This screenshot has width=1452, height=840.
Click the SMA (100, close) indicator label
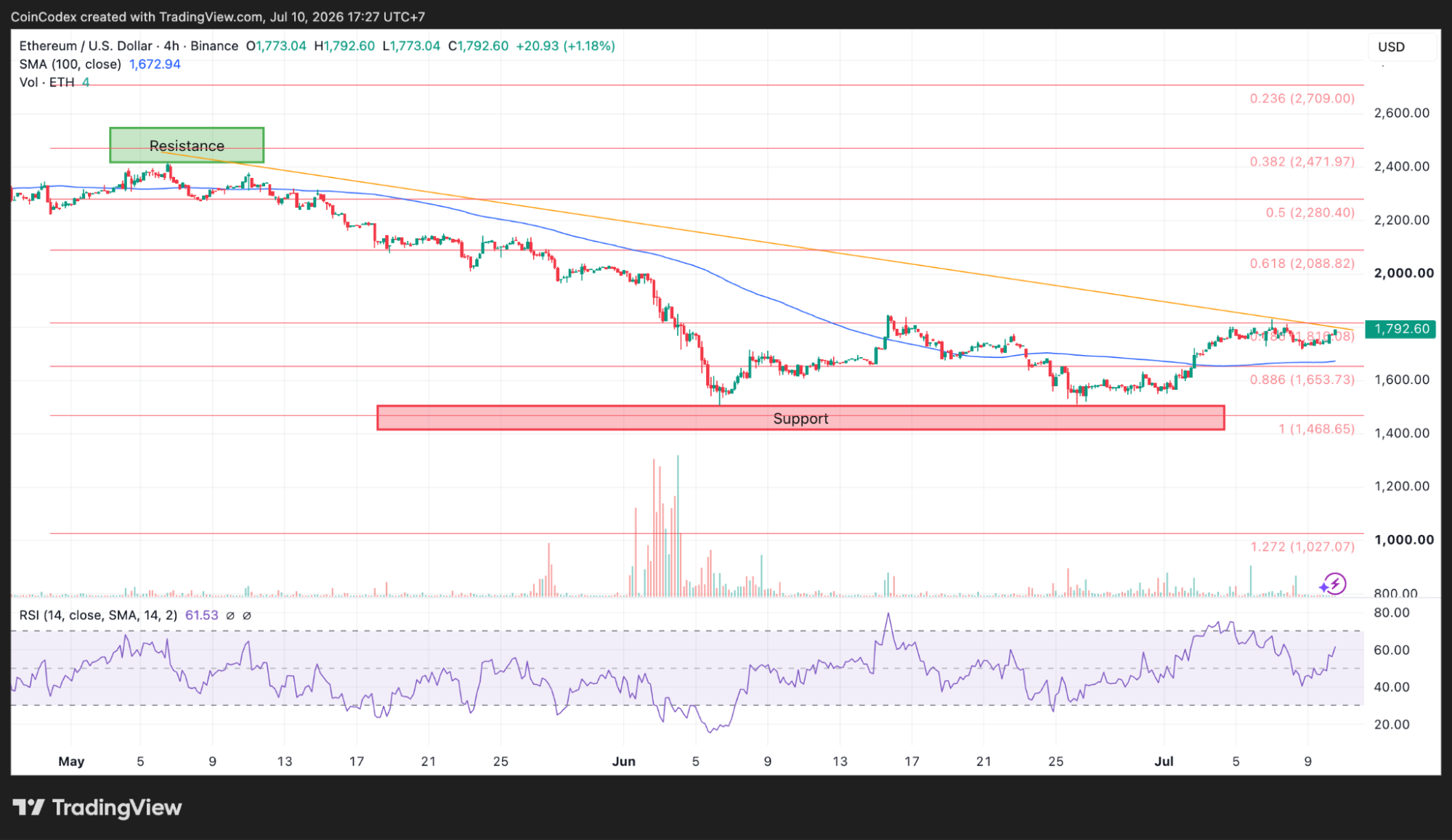(70, 64)
